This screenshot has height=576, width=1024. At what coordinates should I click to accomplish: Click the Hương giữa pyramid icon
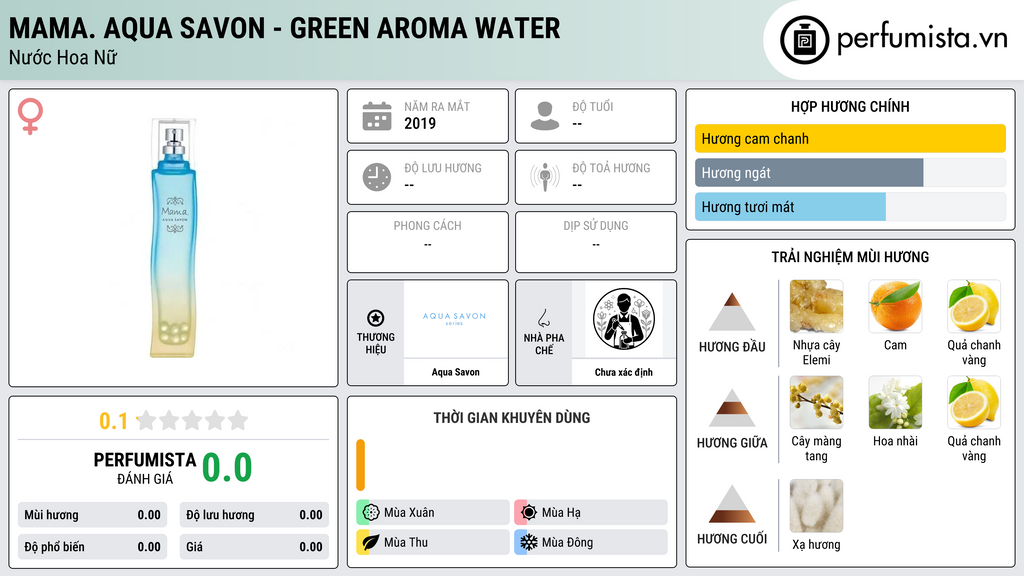(x=732, y=408)
